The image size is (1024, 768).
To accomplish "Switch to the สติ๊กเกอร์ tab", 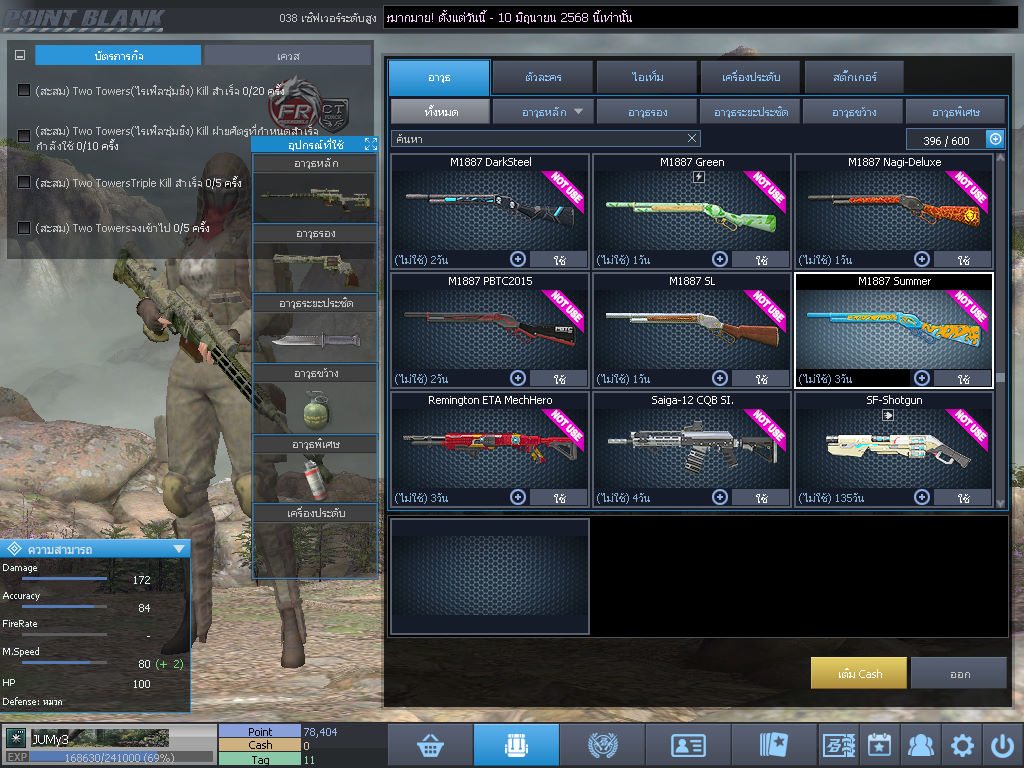I will pos(855,77).
